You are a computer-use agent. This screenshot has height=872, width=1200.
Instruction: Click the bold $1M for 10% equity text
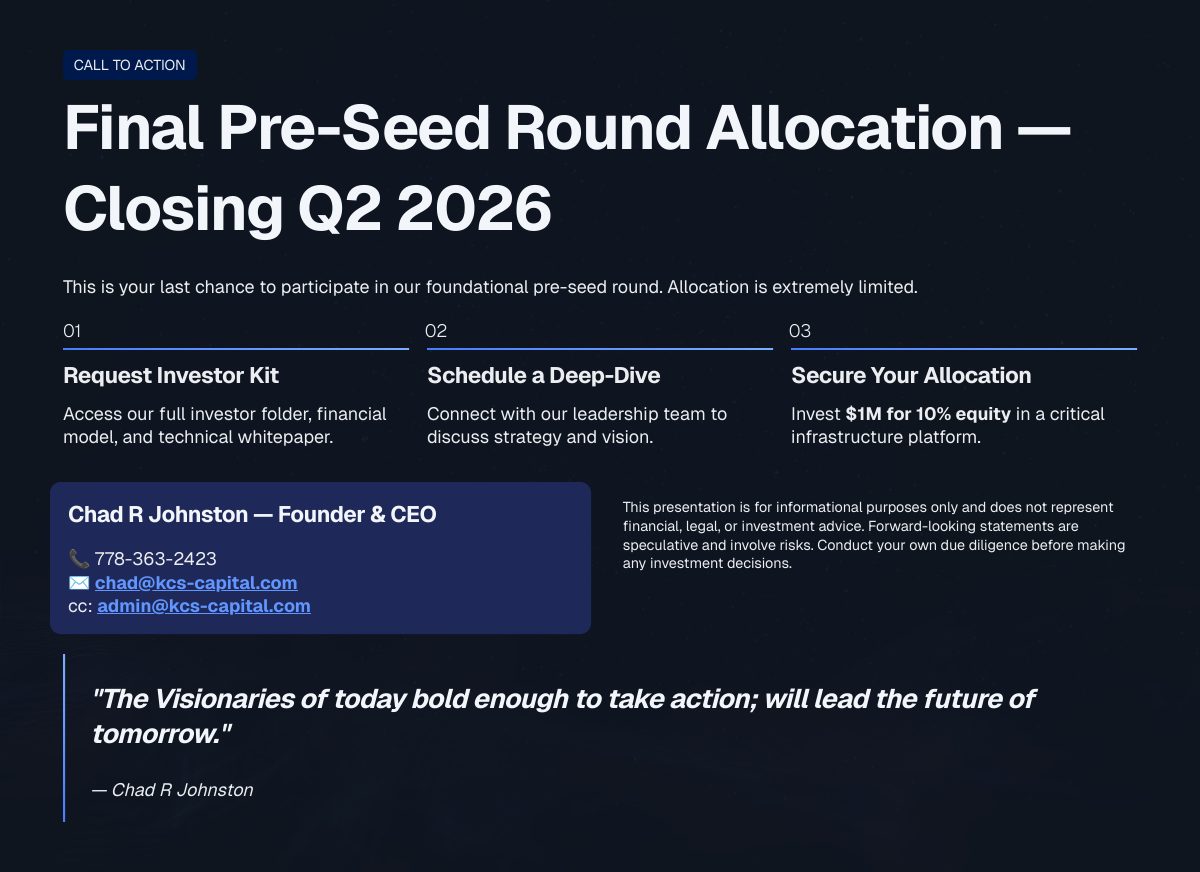point(928,414)
